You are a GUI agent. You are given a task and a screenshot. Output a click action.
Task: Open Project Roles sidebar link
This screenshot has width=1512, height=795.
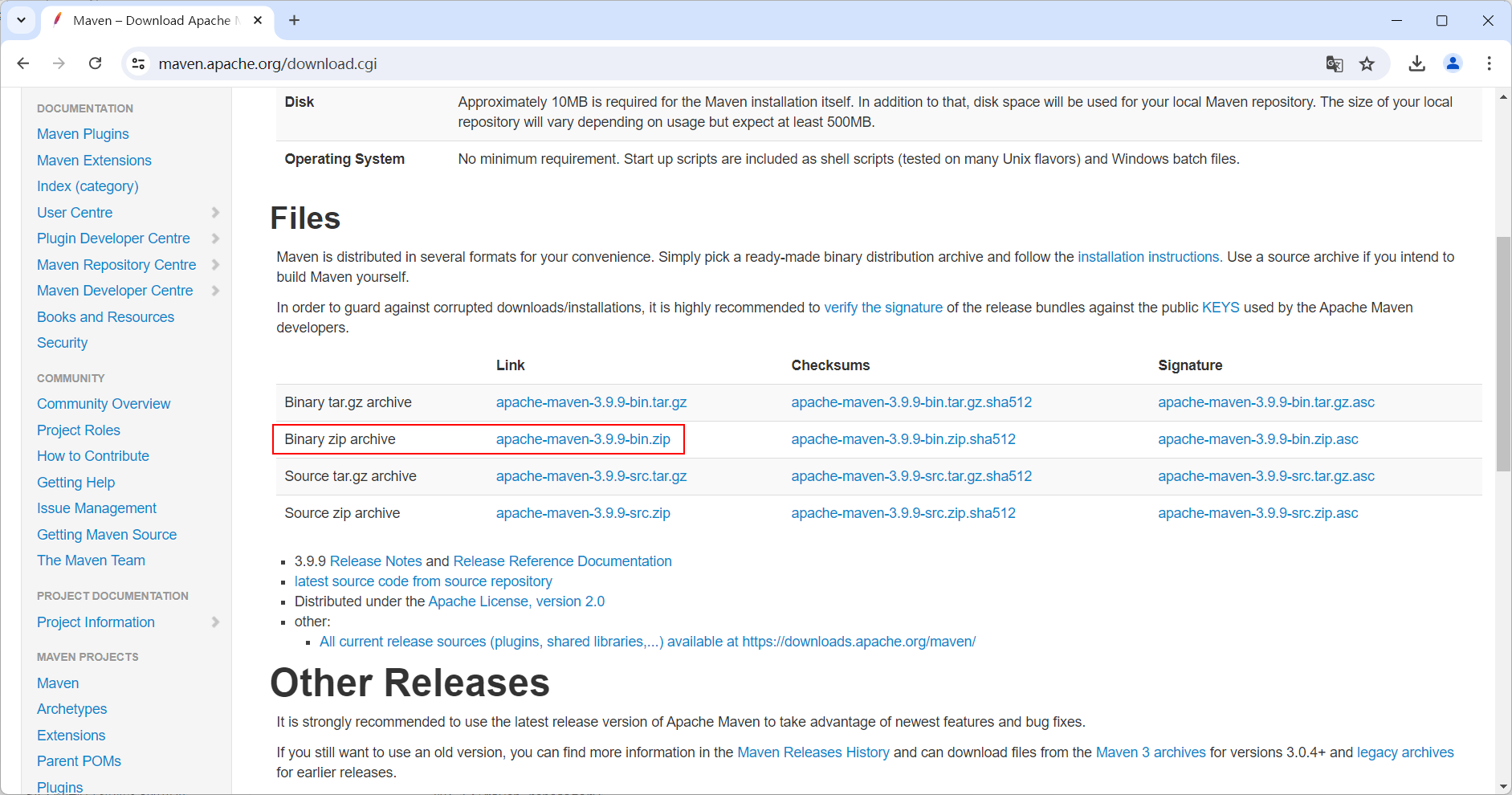[79, 430]
